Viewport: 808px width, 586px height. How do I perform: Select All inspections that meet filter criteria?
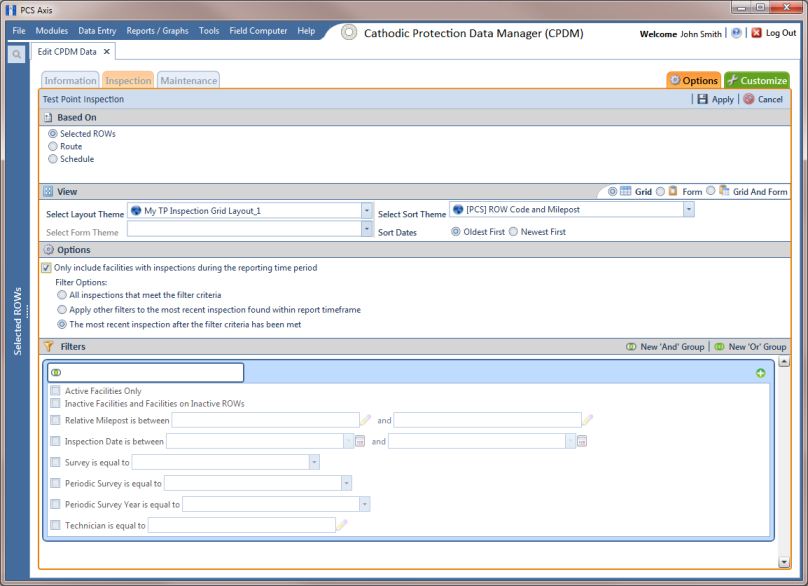pos(62,295)
